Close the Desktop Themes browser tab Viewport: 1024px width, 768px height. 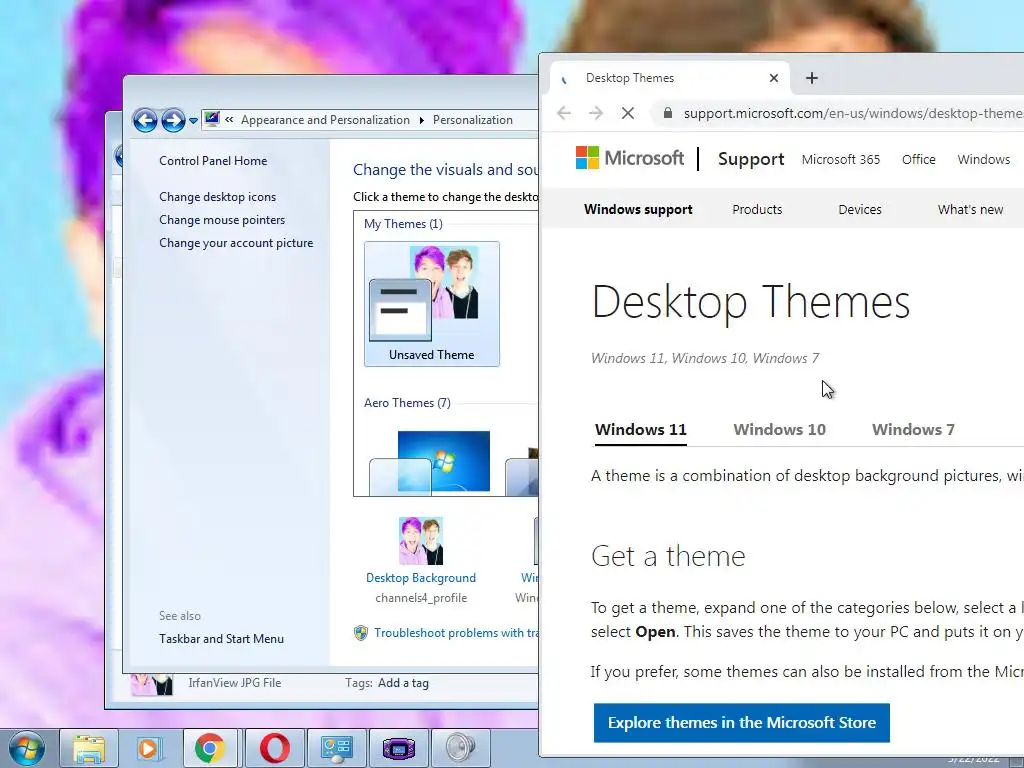pyautogui.click(x=774, y=78)
